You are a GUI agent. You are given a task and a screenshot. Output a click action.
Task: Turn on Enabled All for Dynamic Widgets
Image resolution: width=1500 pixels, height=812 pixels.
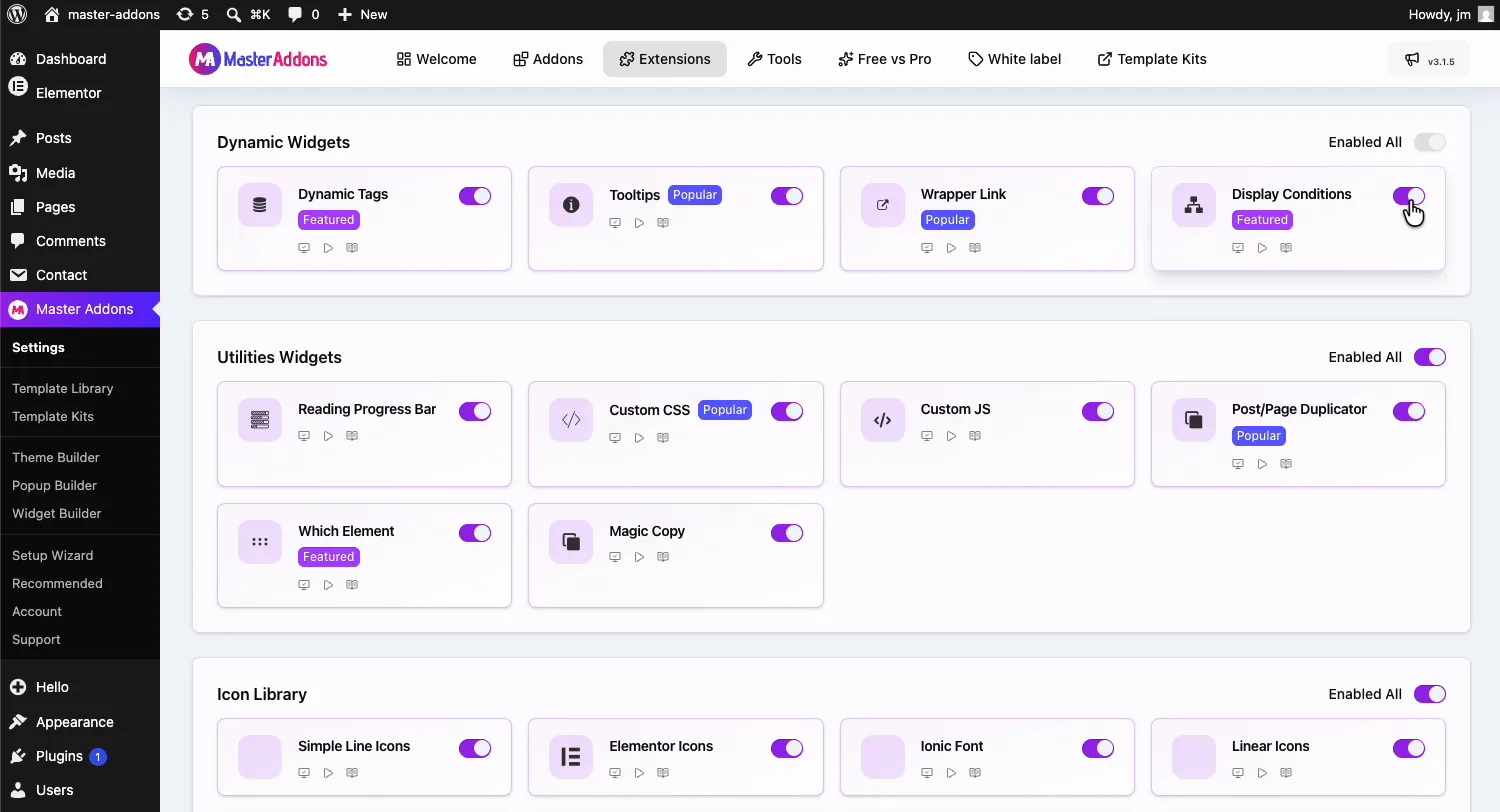coord(1430,142)
